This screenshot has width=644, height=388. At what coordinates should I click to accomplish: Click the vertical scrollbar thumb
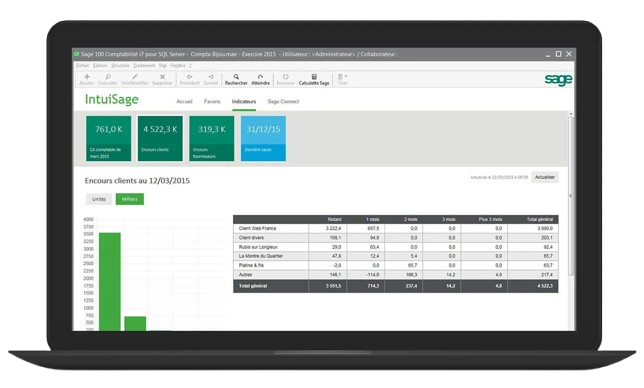[x=570, y=196]
